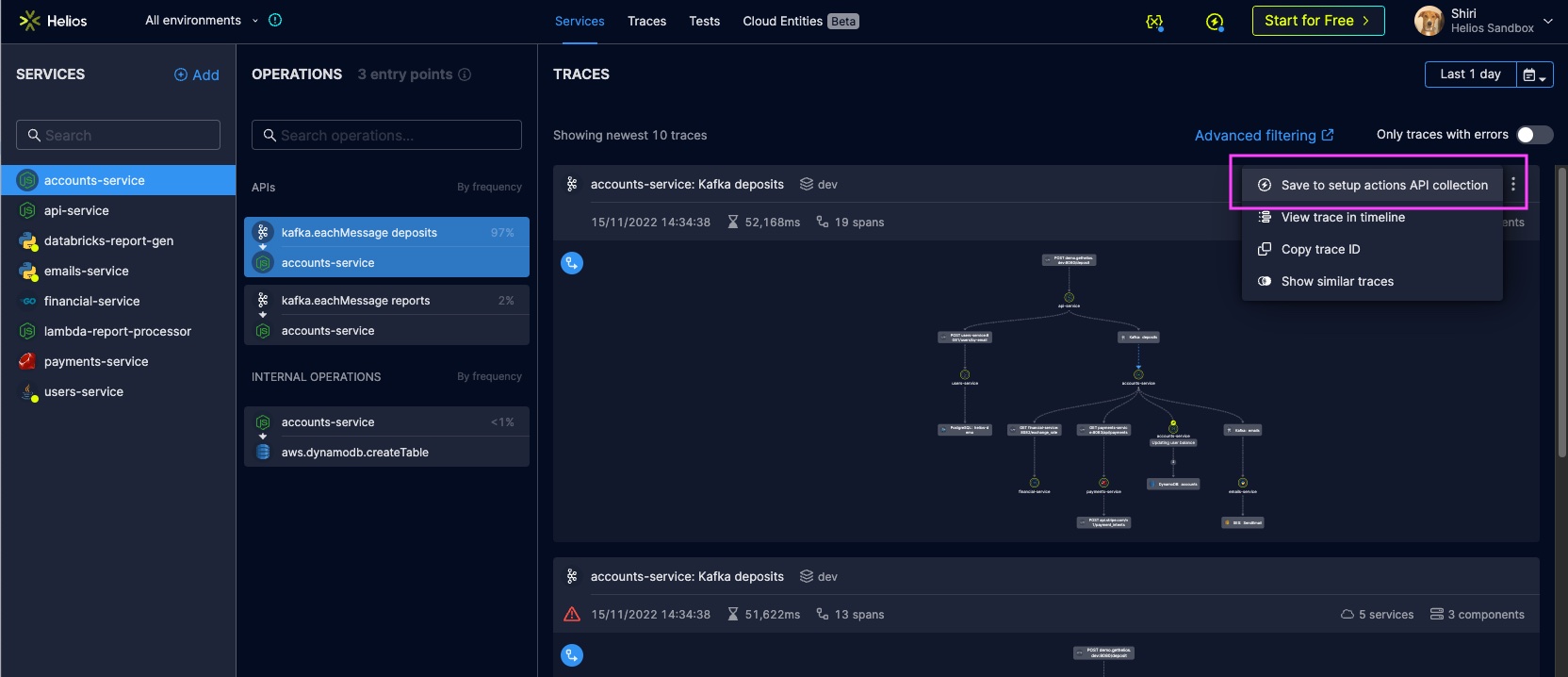Choose Show similar traces

[x=1372, y=281]
